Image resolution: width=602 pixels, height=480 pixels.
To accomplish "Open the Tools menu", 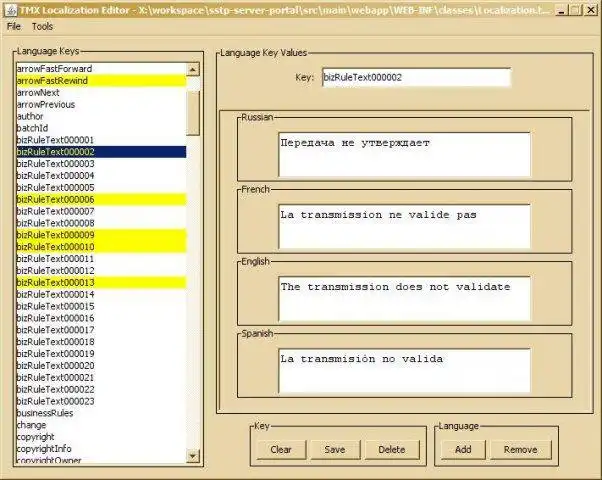I will 42,26.
